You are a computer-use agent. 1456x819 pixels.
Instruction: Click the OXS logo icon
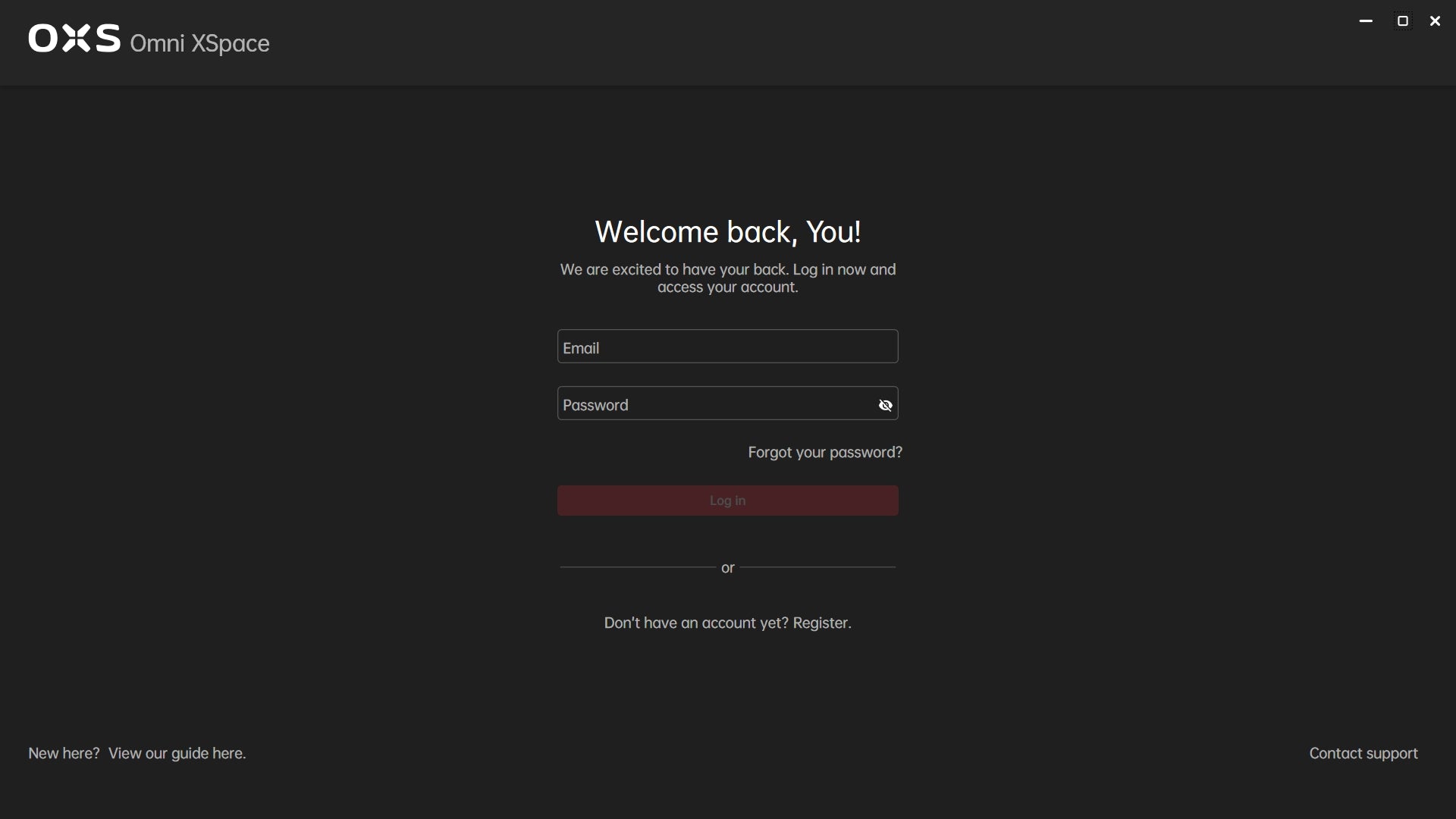[x=74, y=38]
